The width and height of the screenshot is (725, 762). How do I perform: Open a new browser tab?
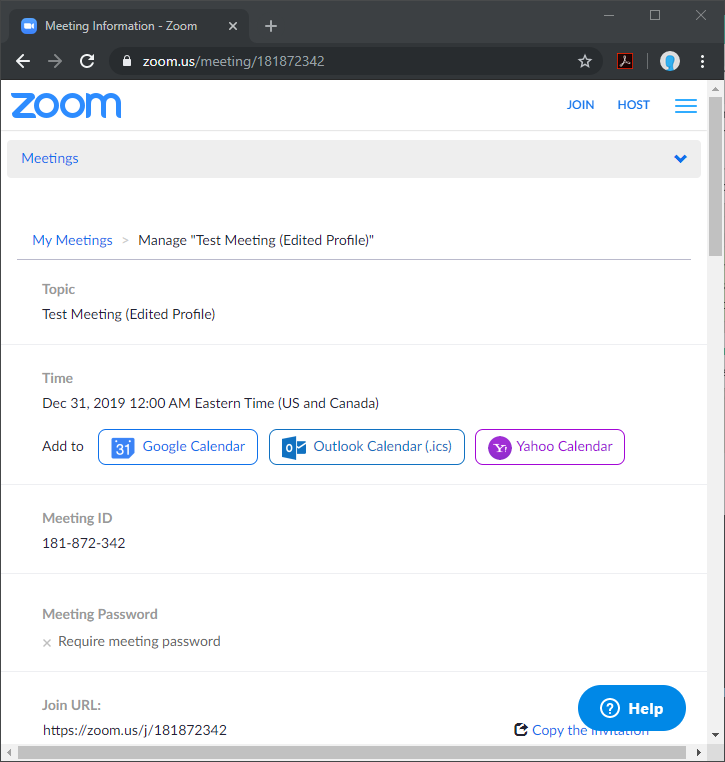(271, 26)
